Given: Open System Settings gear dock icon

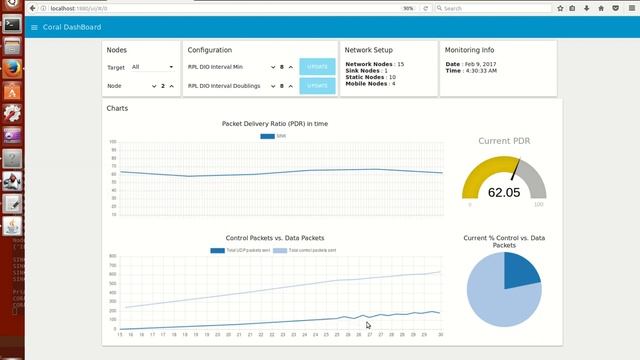Looking at the screenshot, I should tap(12, 113).
